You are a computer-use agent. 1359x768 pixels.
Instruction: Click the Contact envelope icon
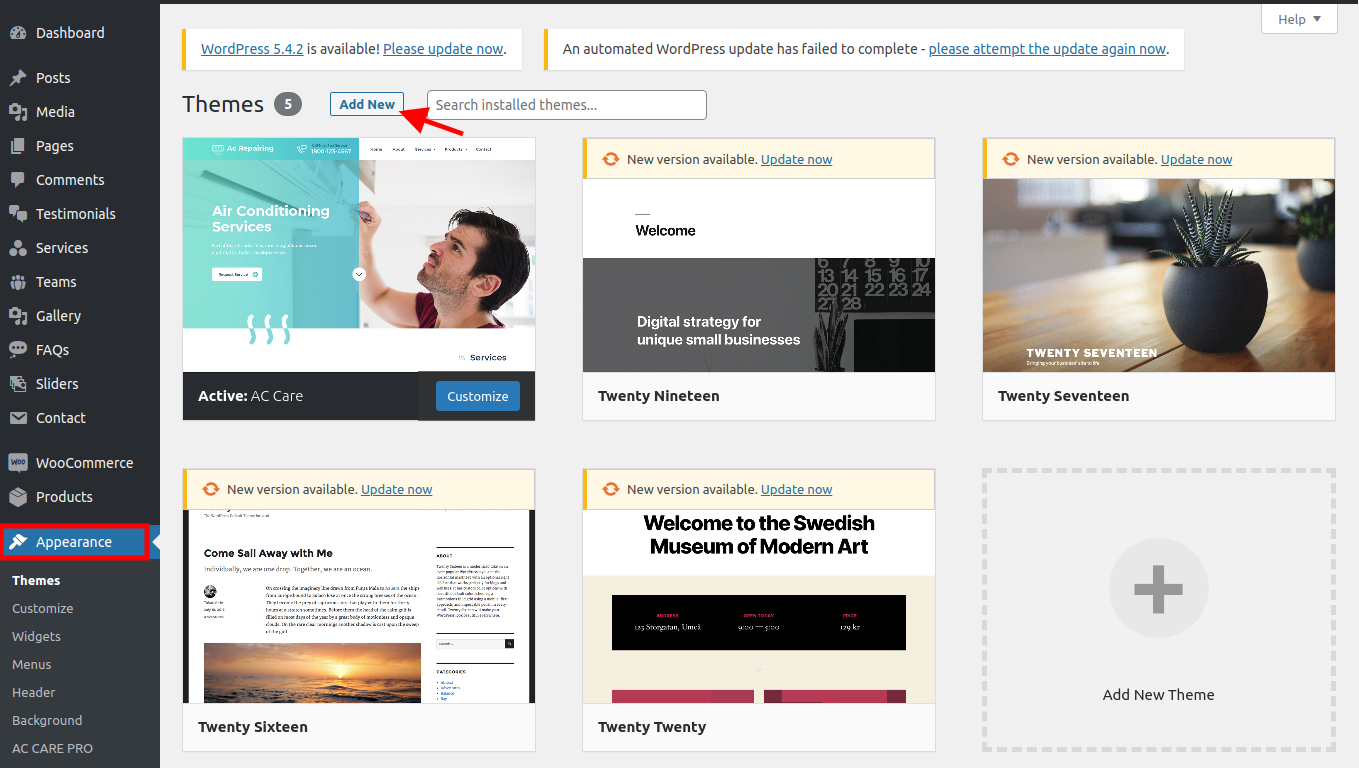click(18, 418)
